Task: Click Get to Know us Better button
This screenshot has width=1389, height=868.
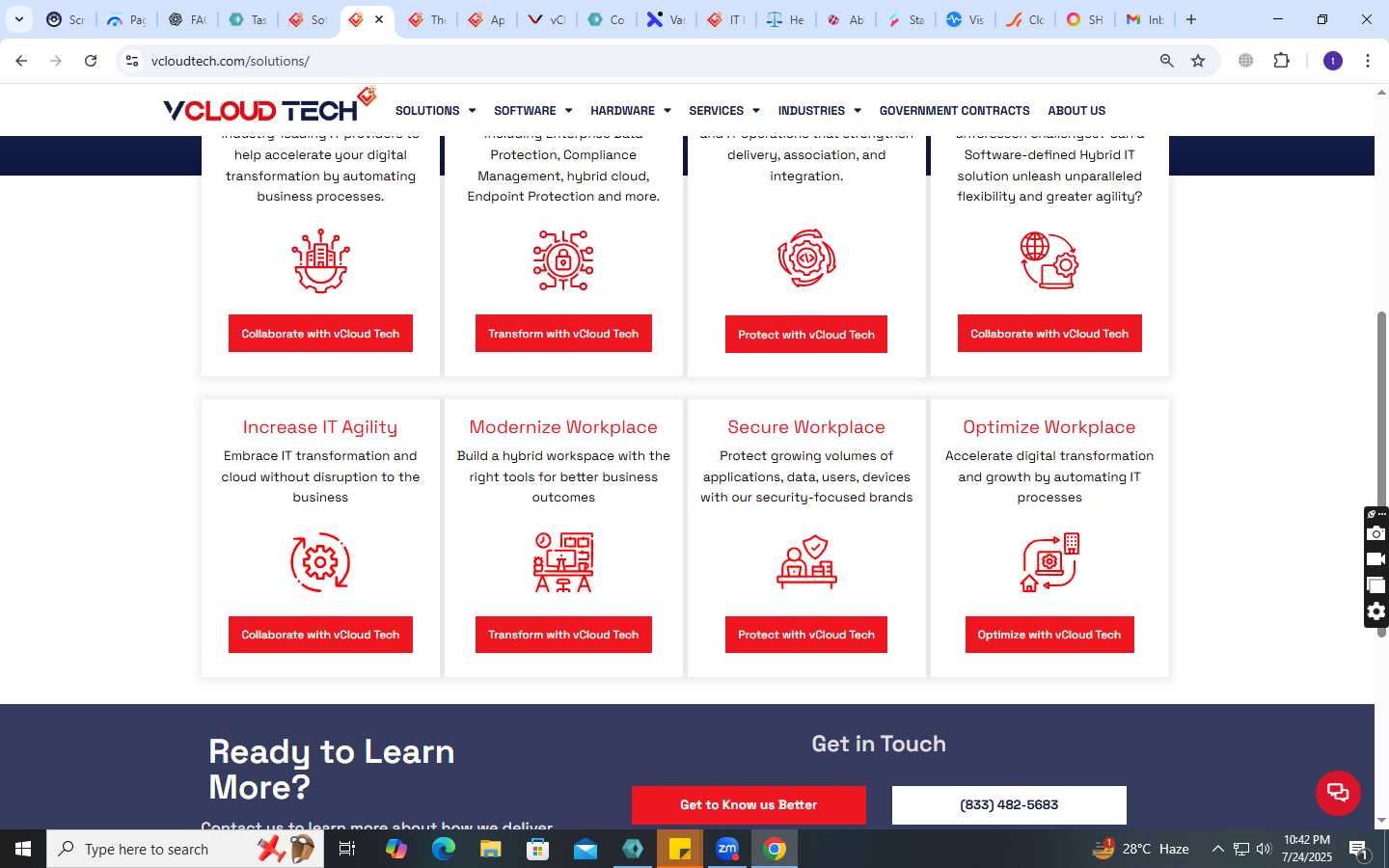Action: point(749,805)
